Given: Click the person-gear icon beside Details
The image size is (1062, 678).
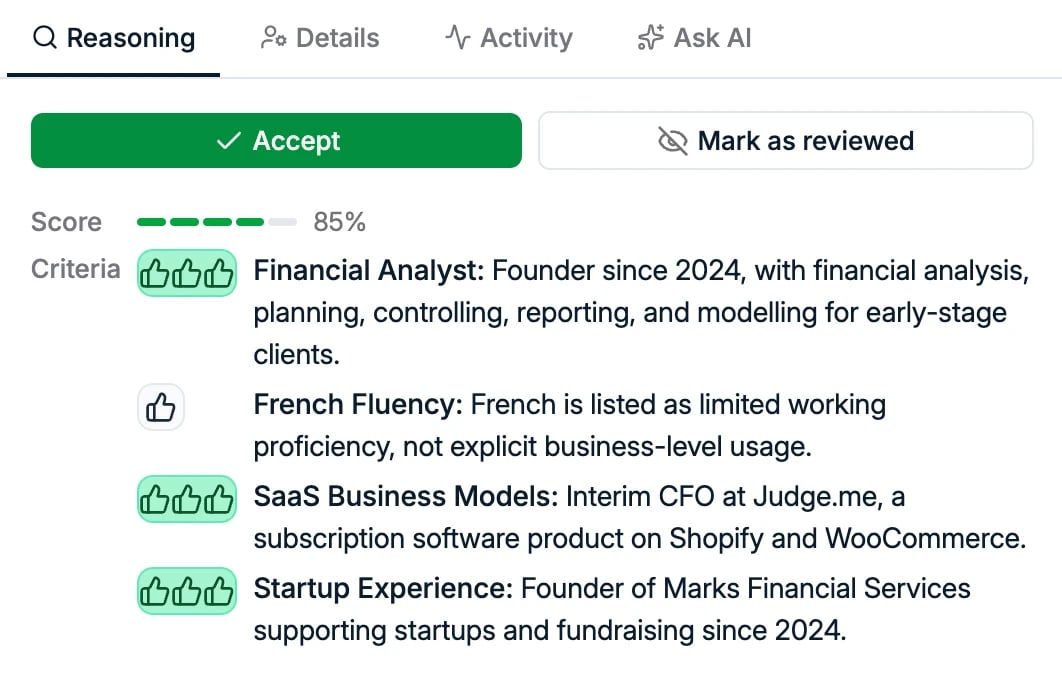Looking at the screenshot, I should click(x=273, y=38).
